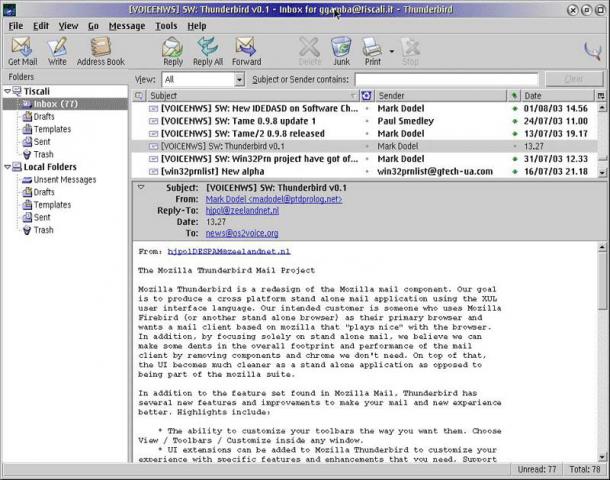Click message body scrollbar down arrow
Image resolution: width=610 pixels, height=480 pixels.
(x=602, y=457)
